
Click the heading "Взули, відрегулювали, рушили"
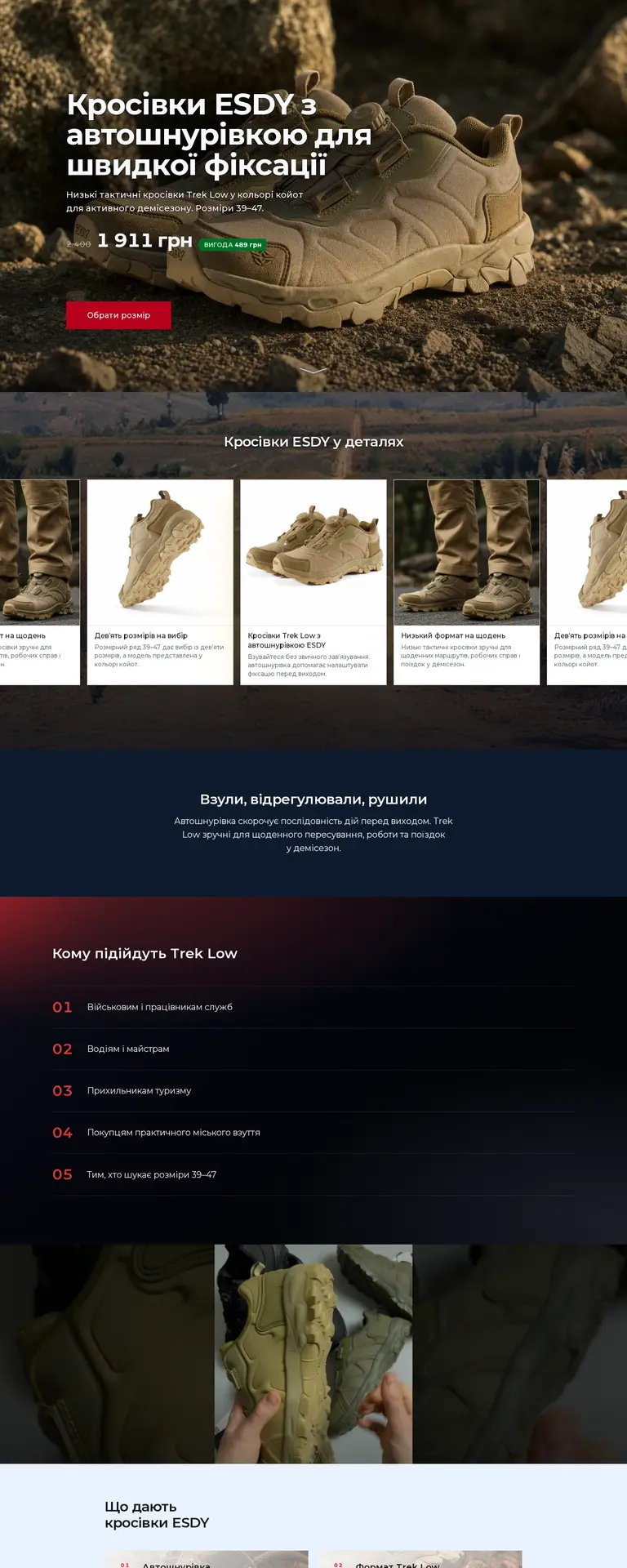tap(313, 800)
